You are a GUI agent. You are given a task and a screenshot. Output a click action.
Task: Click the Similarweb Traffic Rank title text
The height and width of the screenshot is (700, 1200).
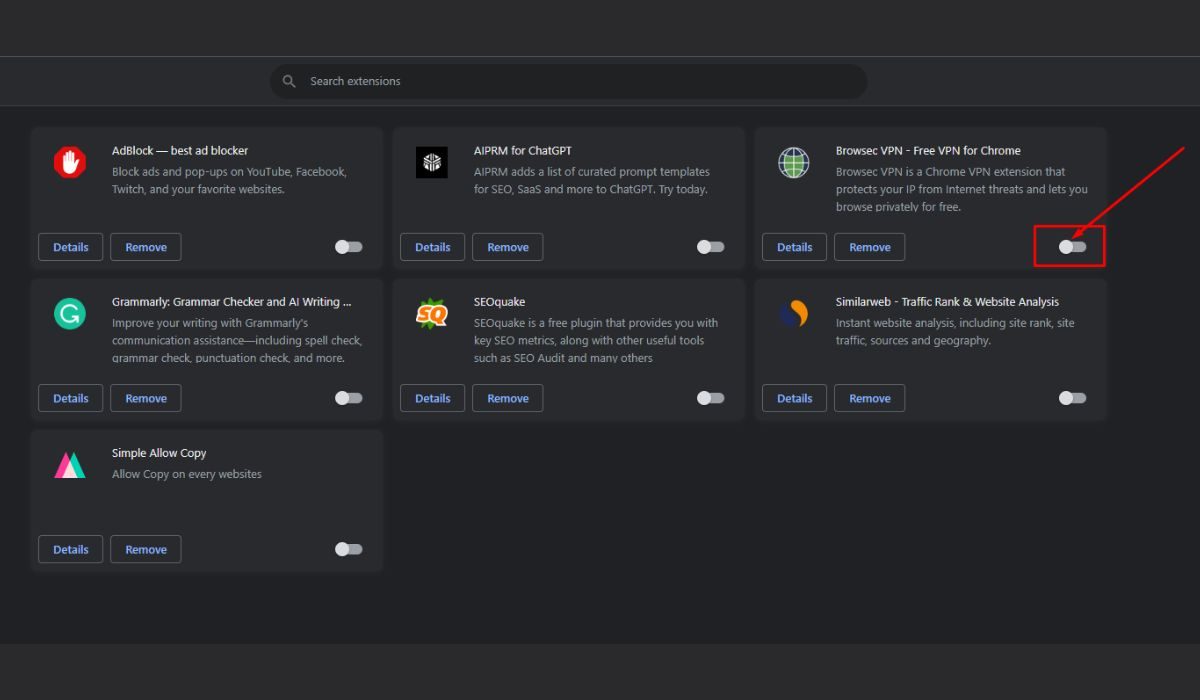947,302
